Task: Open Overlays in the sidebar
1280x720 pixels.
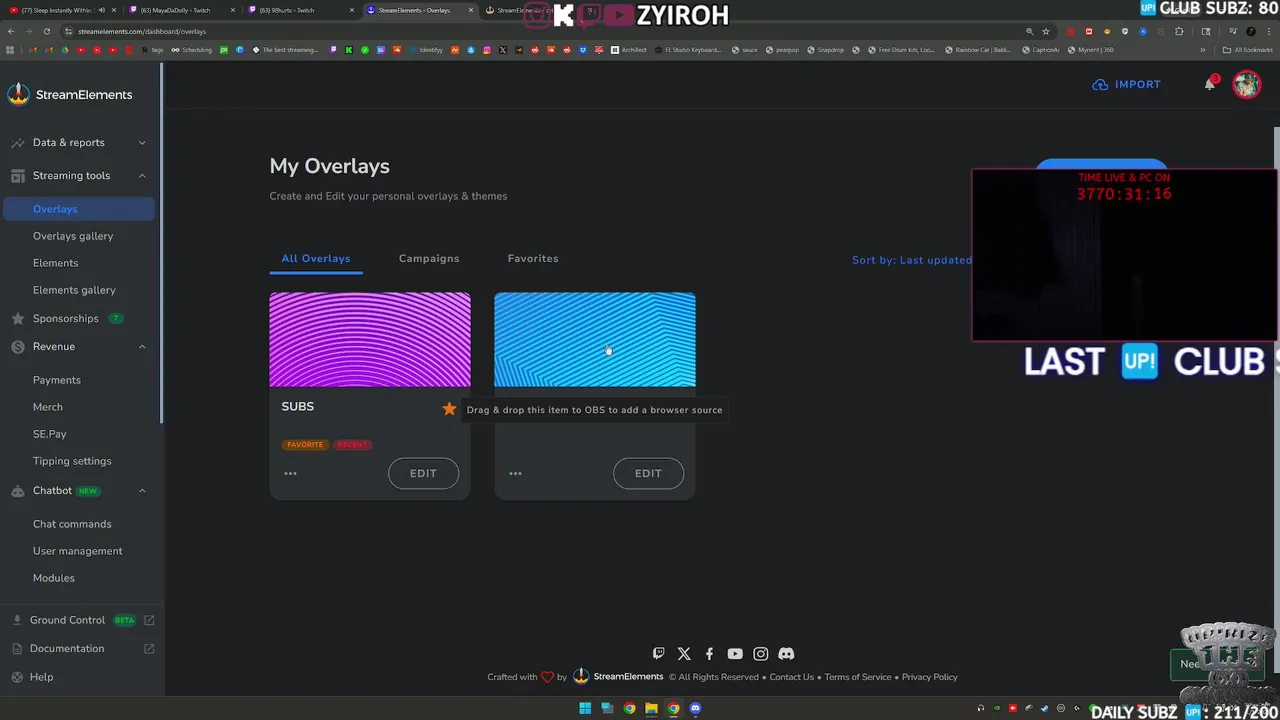Action: (80, 209)
